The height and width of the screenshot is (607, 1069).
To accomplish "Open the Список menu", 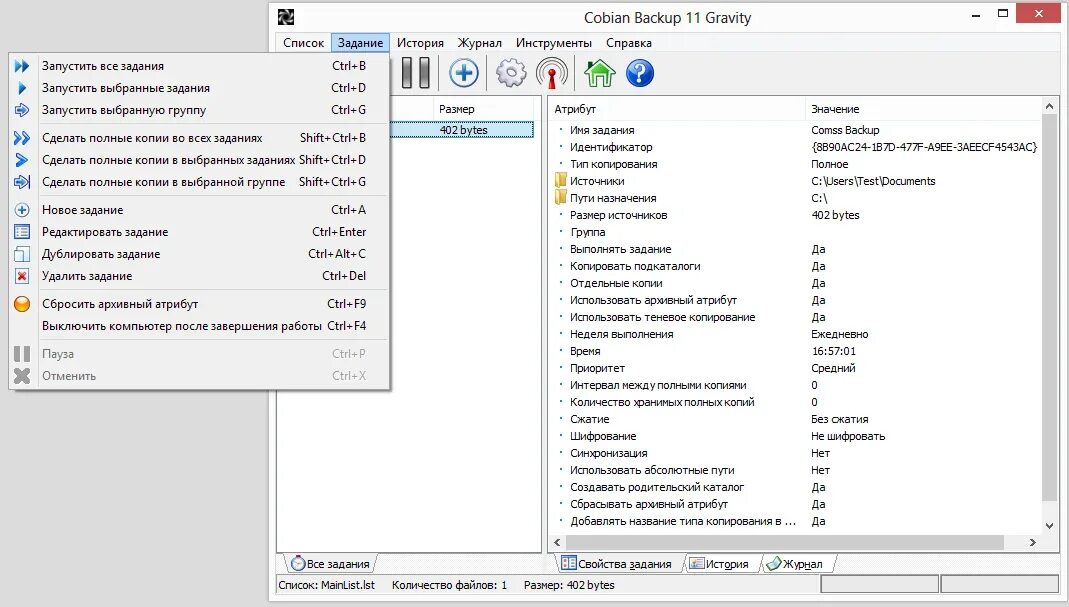I will 303,42.
